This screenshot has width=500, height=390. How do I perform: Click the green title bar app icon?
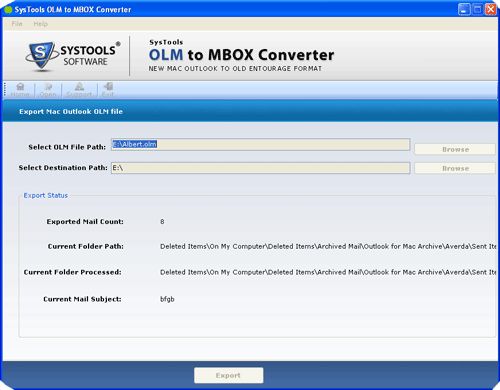point(8,10)
